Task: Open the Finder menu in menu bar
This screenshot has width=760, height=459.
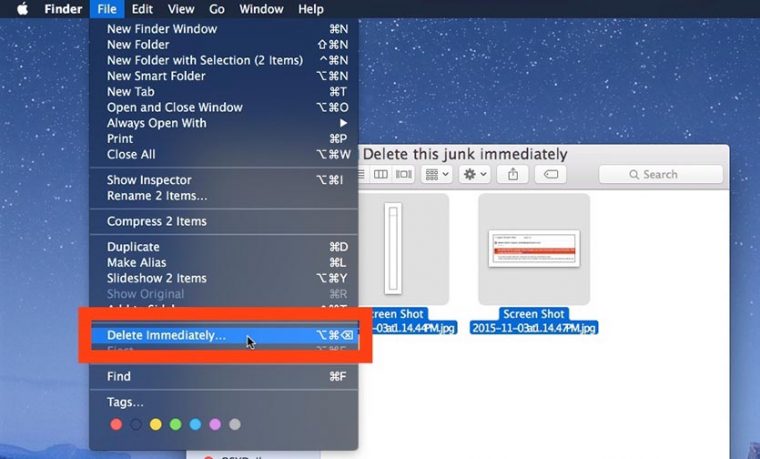Action: (63, 9)
